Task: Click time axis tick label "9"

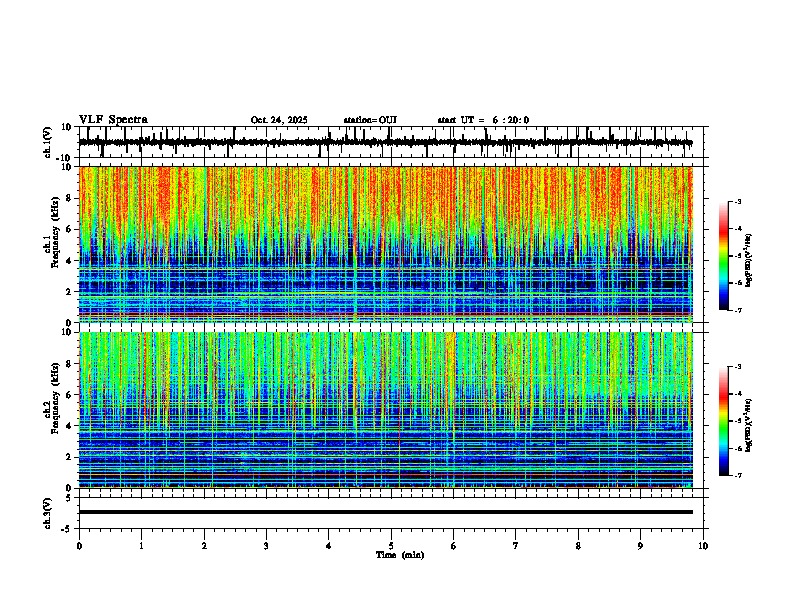Action: click(x=640, y=546)
